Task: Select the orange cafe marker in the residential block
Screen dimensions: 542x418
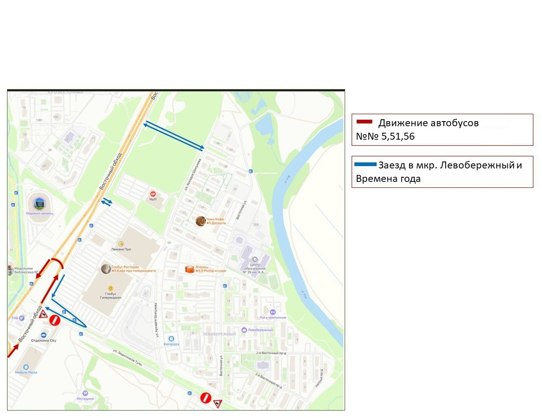Action: (x=189, y=269)
